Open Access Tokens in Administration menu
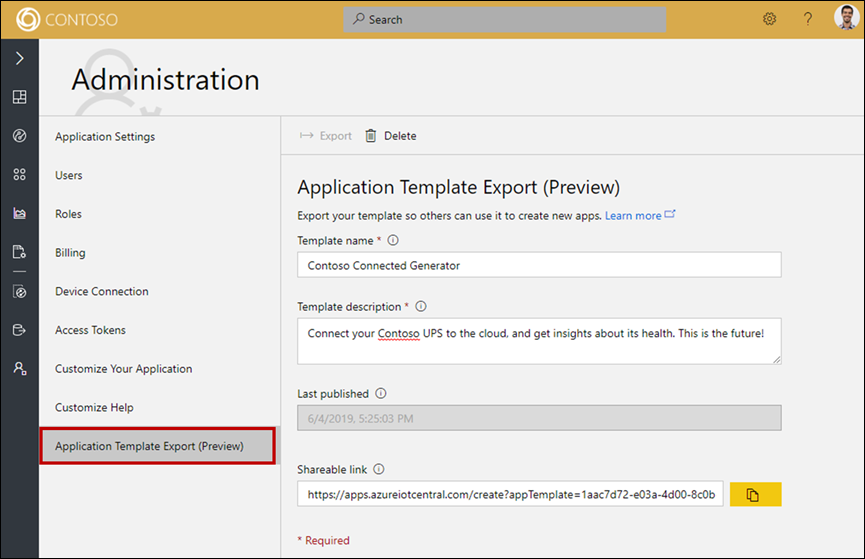This screenshot has height=559, width=865. (90, 330)
